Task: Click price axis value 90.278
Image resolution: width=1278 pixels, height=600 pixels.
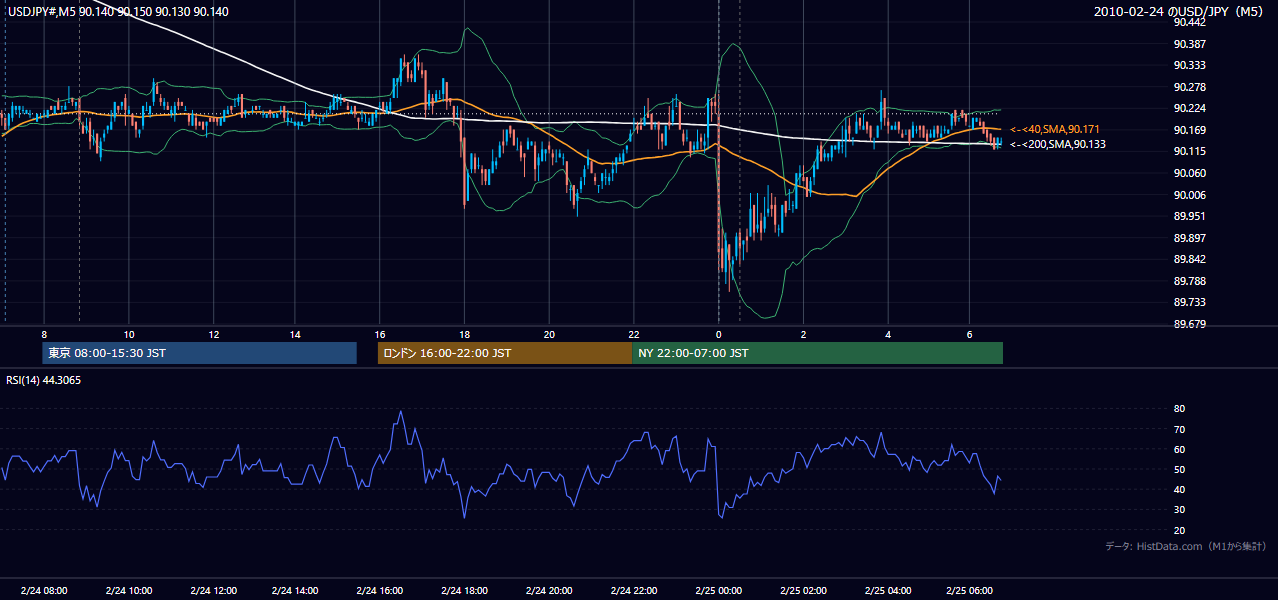Action: pyautogui.click(x=1190, y=87)
